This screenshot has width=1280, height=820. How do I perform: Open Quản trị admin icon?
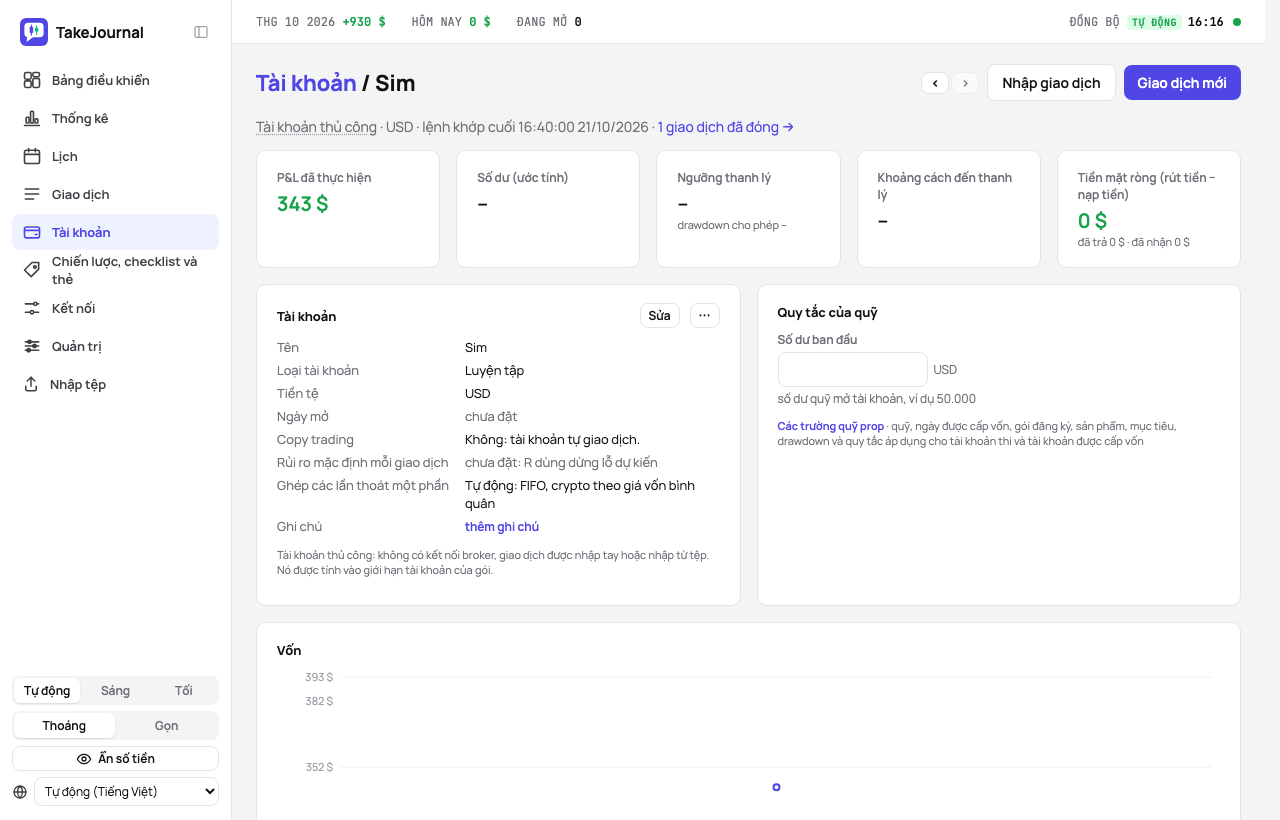click(32, 346)
